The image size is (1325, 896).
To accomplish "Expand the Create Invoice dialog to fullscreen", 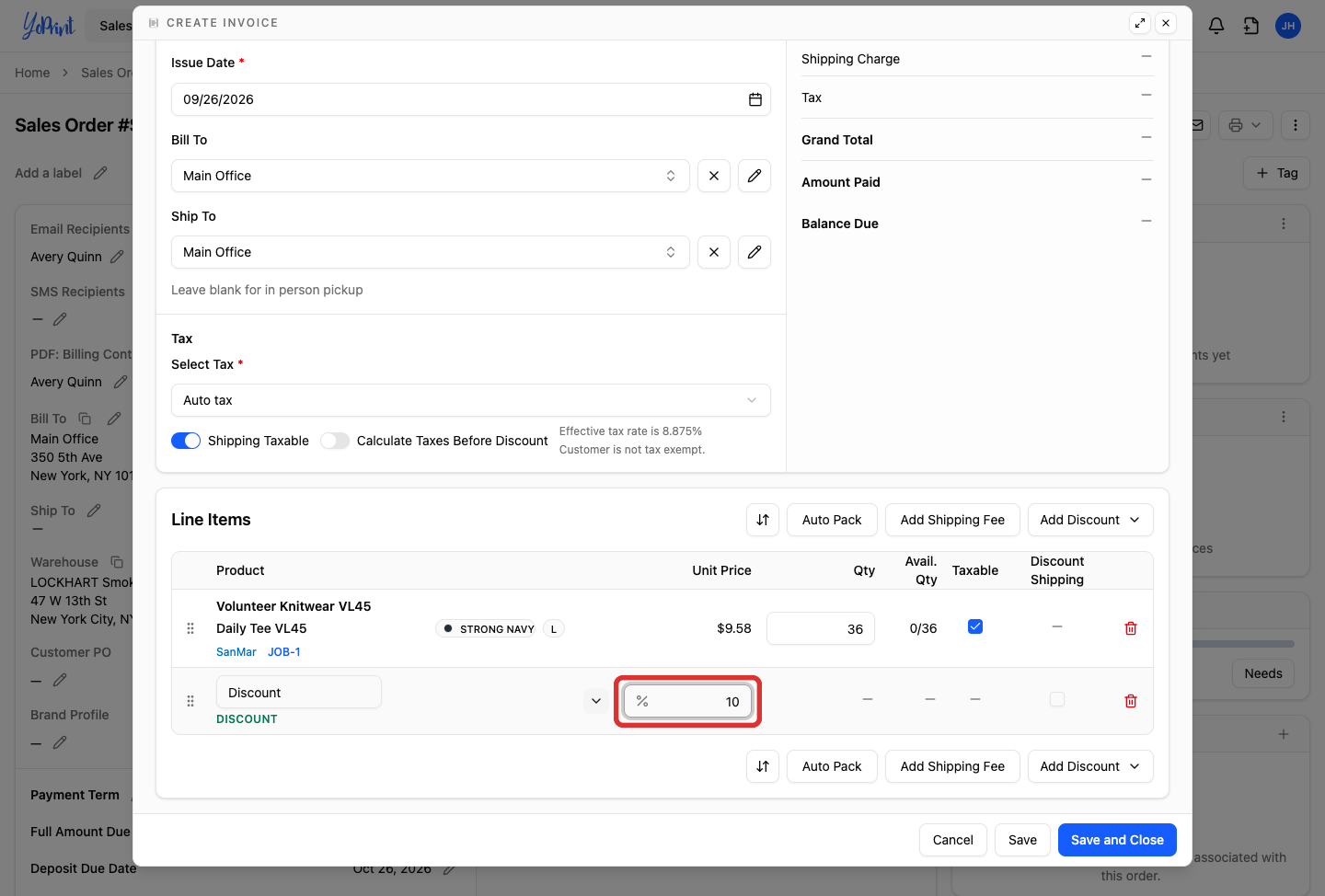I will tap(1140, 23).
